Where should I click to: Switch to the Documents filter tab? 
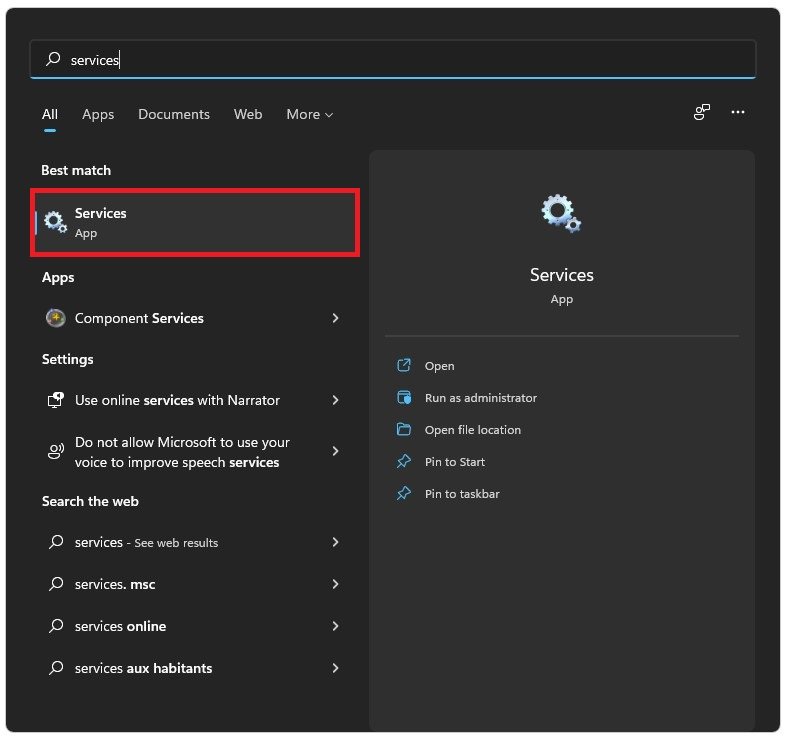point(174,114)
